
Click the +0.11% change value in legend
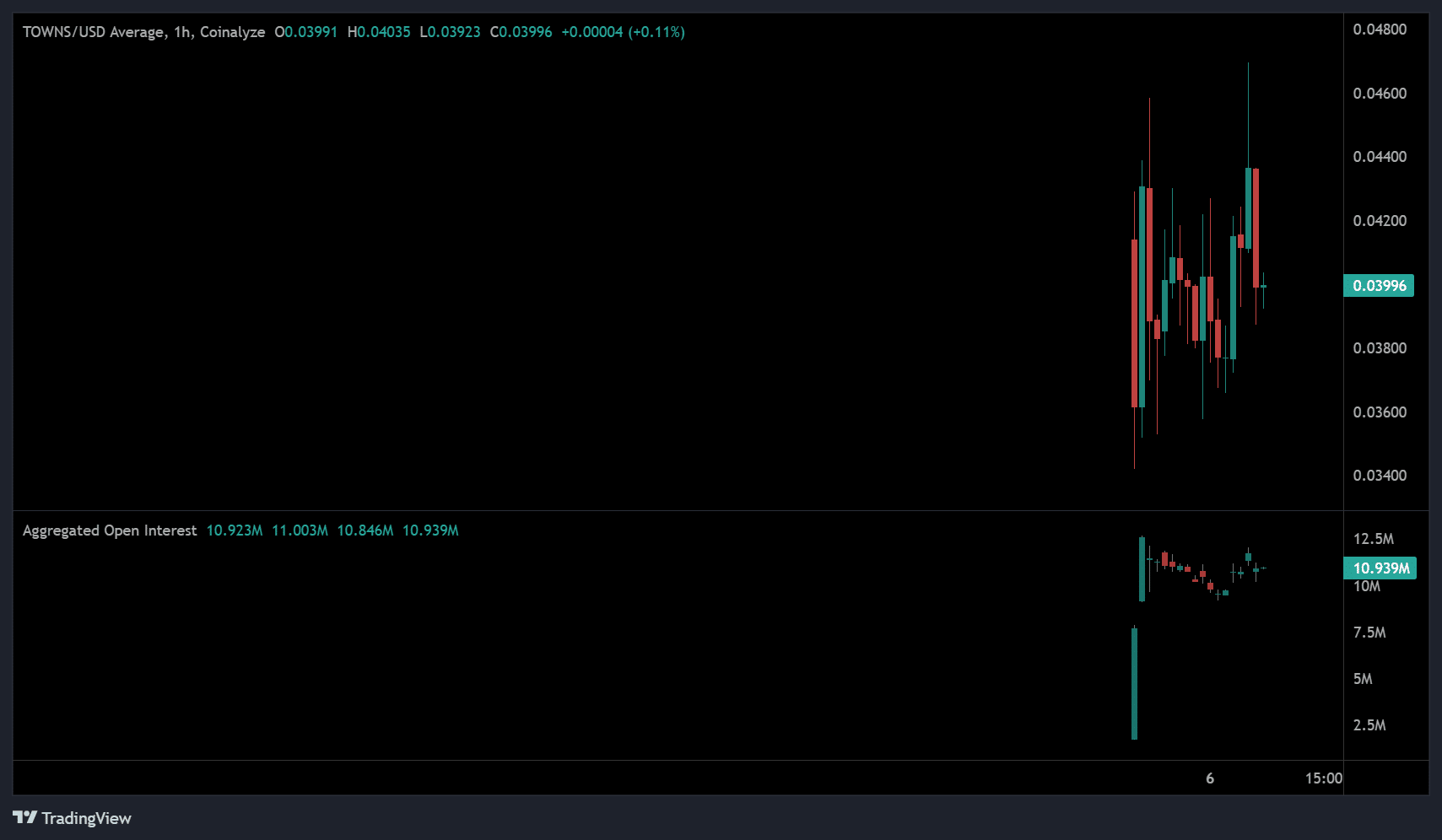[656, 32]
